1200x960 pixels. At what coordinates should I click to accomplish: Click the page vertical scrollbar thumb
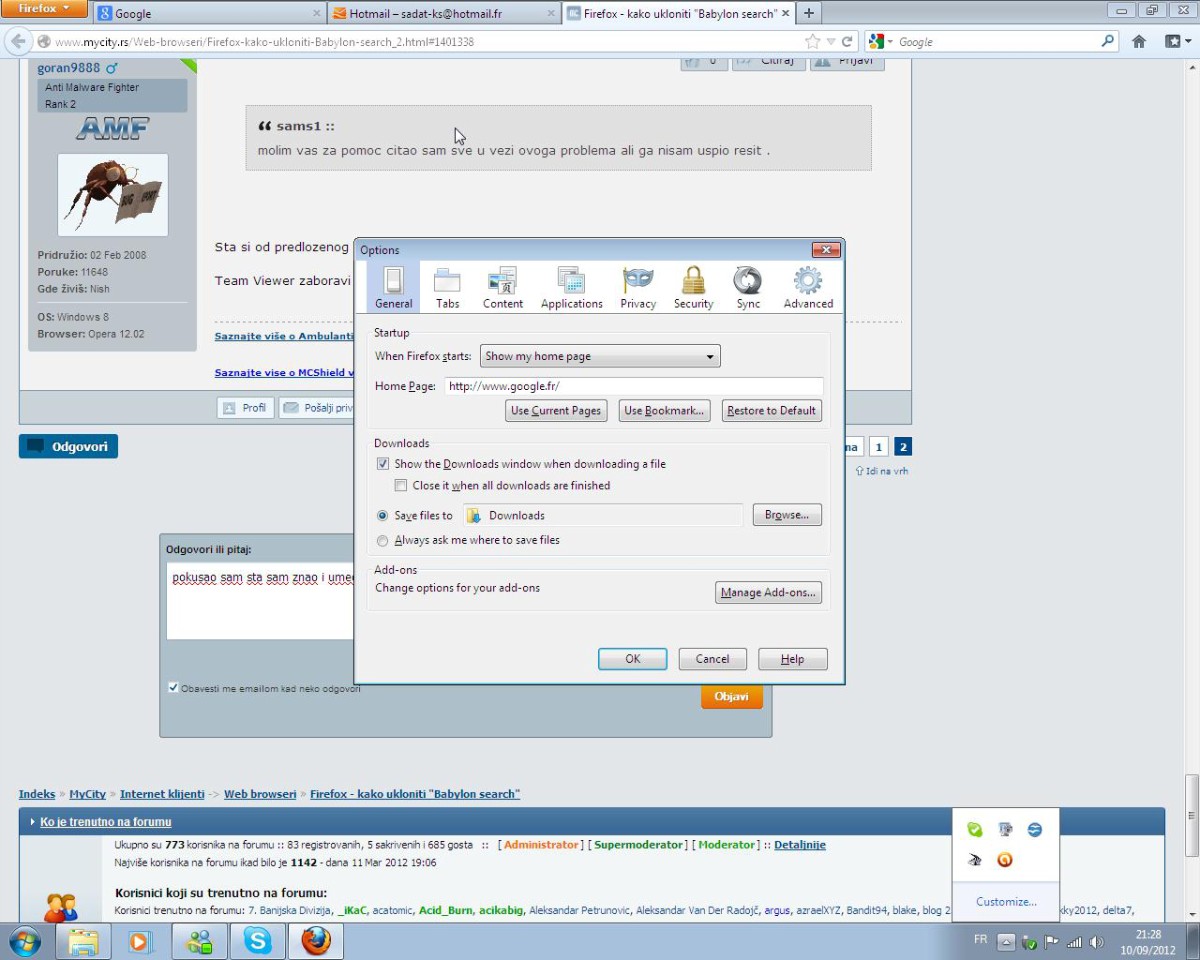pos(1191,815)
